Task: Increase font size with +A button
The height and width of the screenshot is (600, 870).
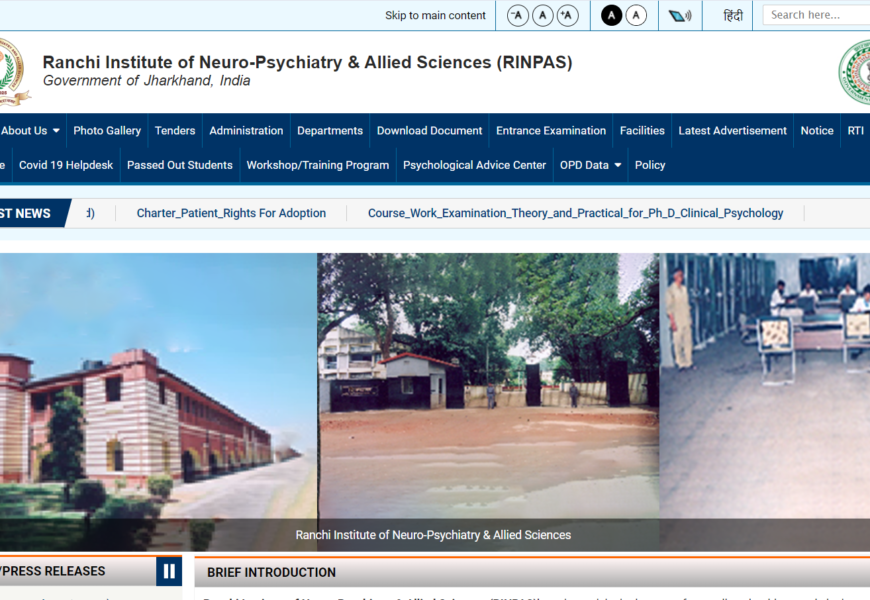Action: click(568, 16)
